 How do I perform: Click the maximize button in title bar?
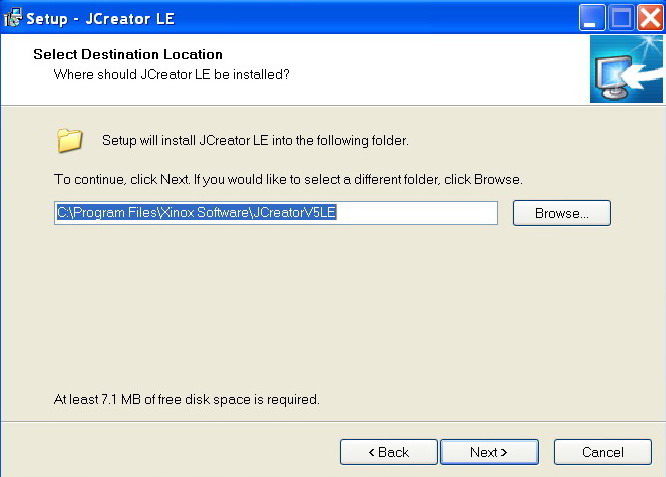tap(620, 18)
